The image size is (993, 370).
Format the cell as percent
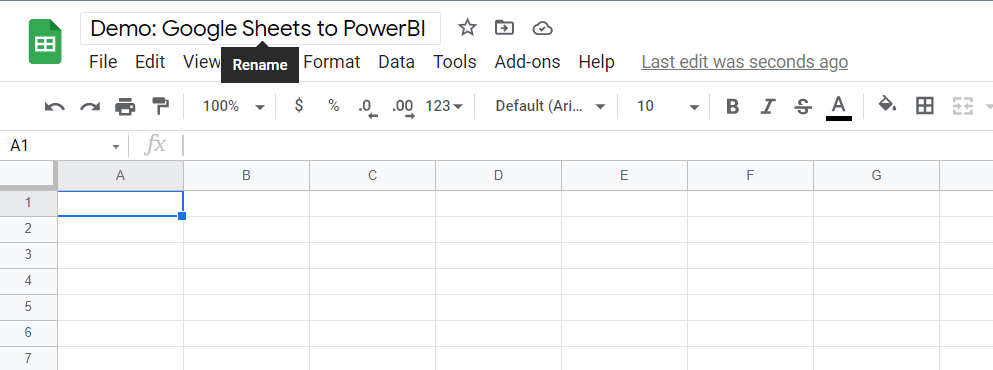tap(333, 106)
